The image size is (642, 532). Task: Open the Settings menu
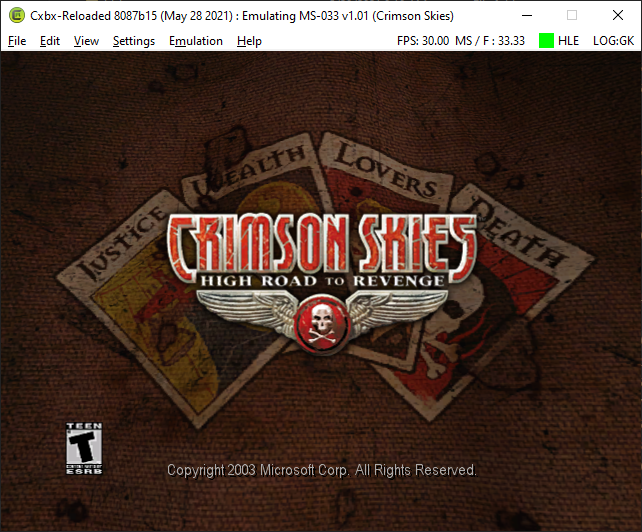click(134, 41)
